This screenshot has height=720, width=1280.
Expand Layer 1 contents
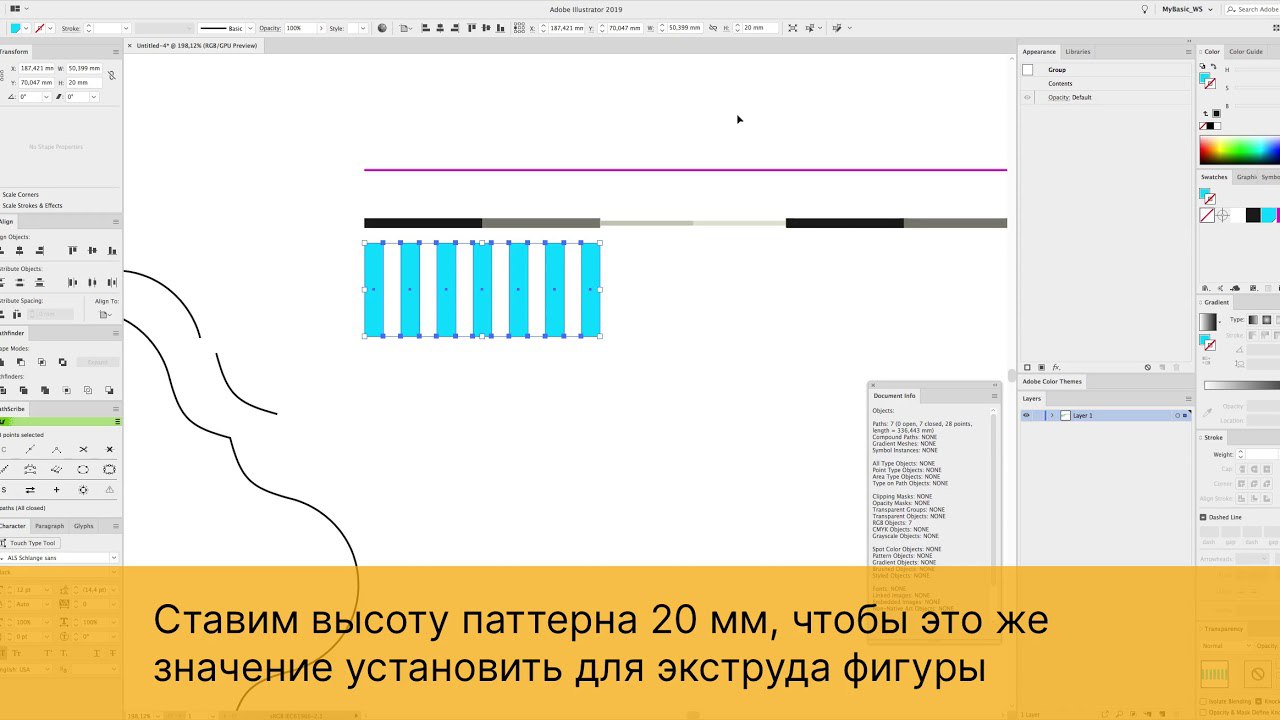(1051, 415)
